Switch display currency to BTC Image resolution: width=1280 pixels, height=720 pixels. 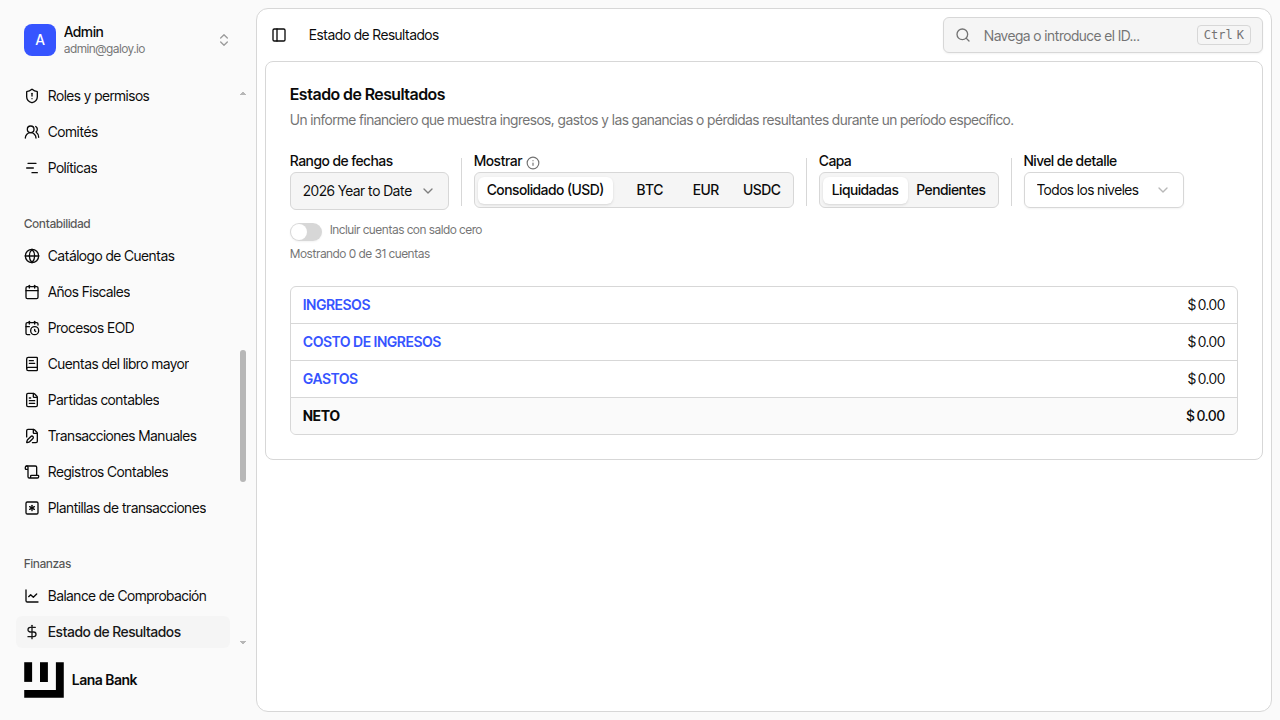(650, 190)
